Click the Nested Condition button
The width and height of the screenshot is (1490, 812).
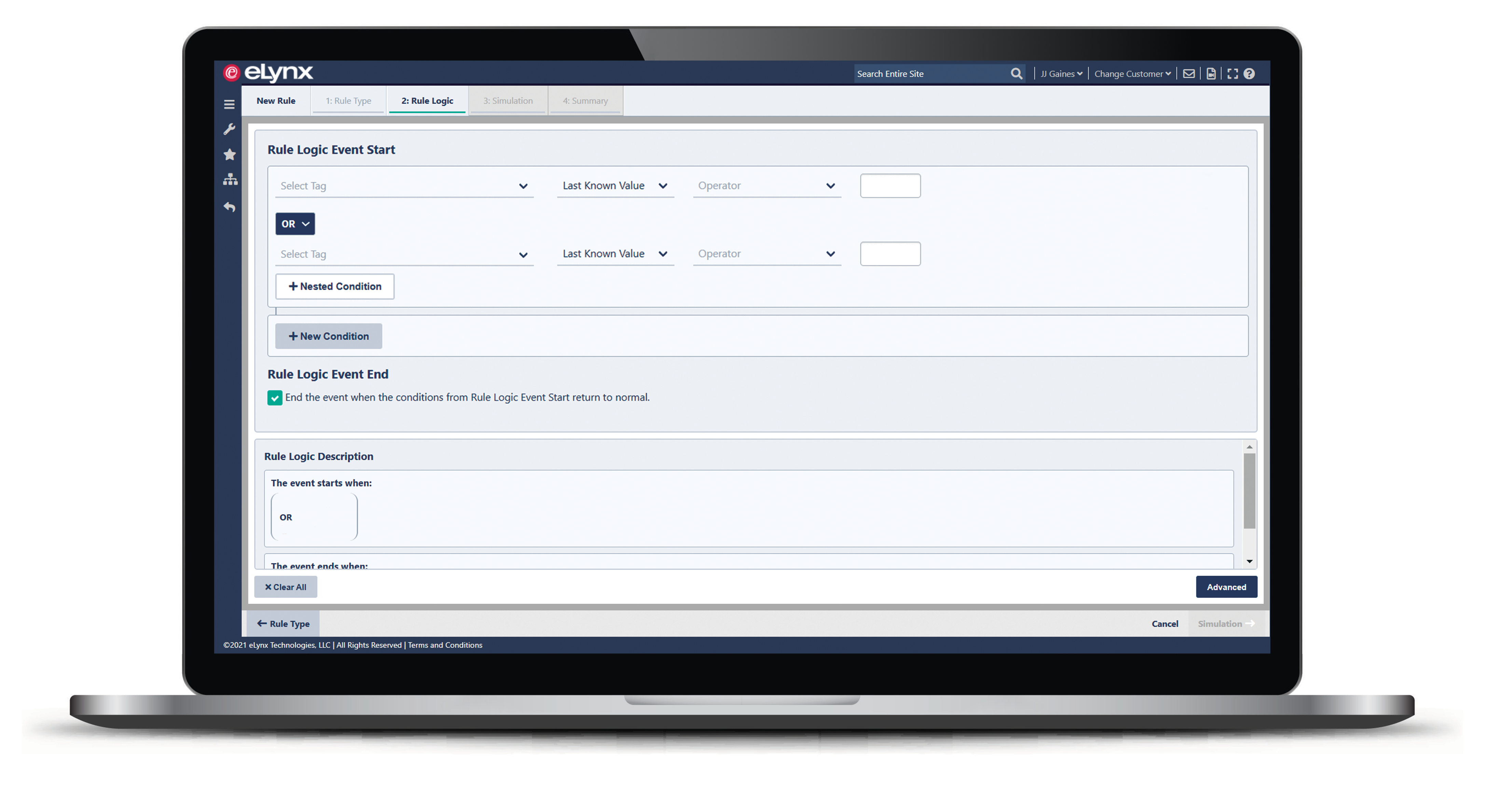point(335,286)
